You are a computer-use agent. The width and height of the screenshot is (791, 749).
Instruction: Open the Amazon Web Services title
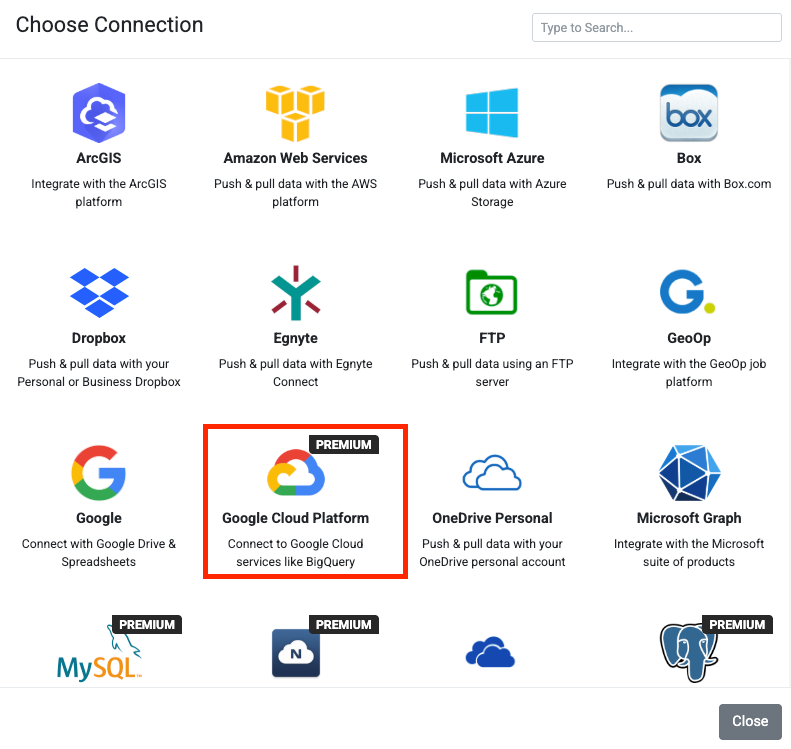pyautogui.click(x=296, y=158)
